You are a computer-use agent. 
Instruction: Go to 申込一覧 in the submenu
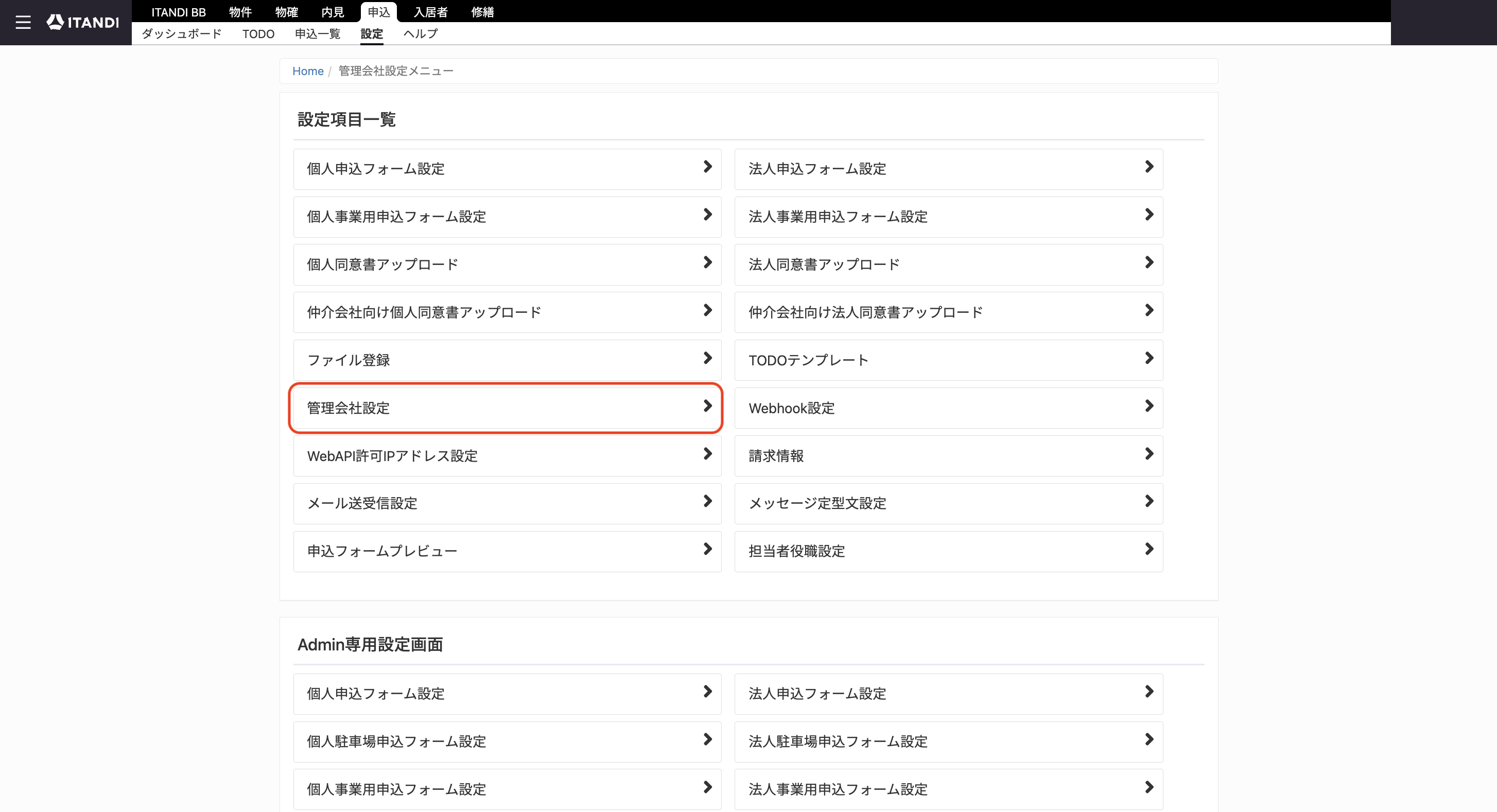click(317, 33)
